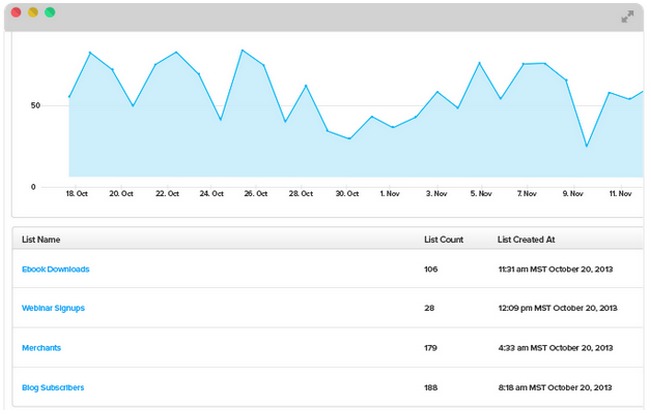
Task: Select the count 106 for Ebook Downloads
Action: click(431, 269)
